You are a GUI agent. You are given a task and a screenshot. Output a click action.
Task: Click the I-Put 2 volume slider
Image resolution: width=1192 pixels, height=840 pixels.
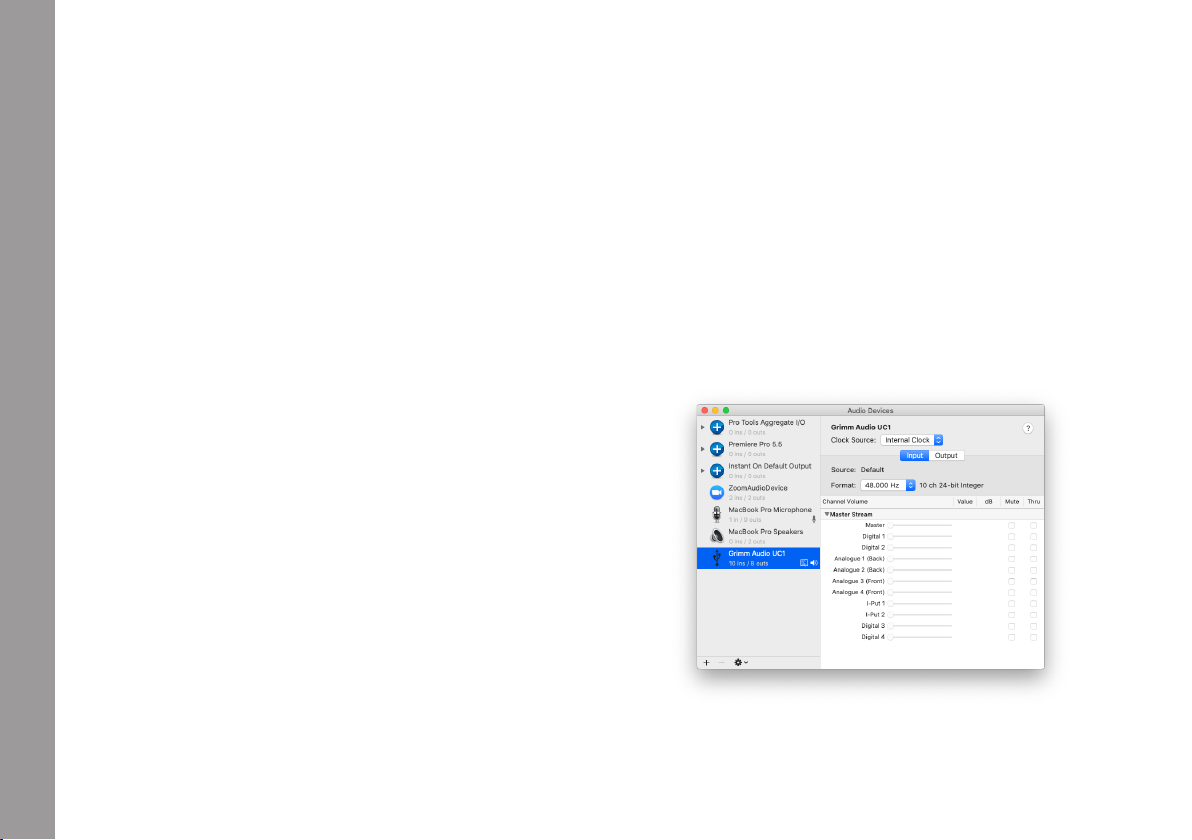pyautogui.click(x=920, y=615)
